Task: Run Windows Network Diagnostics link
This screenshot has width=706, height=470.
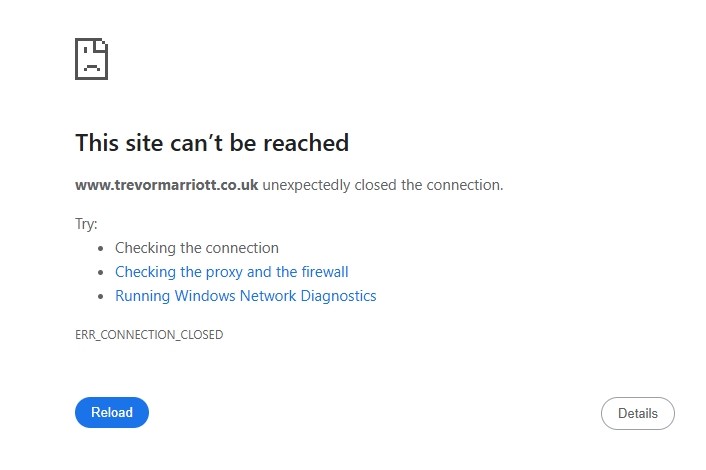Action: coord(245,296)
